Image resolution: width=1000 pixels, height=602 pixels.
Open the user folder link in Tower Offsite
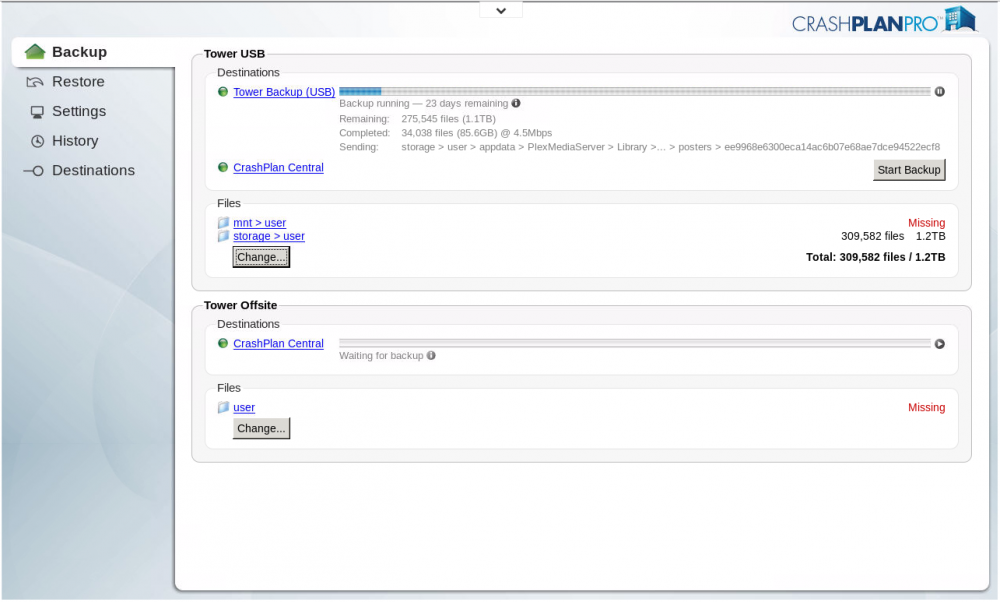click(x=244, y=407)
